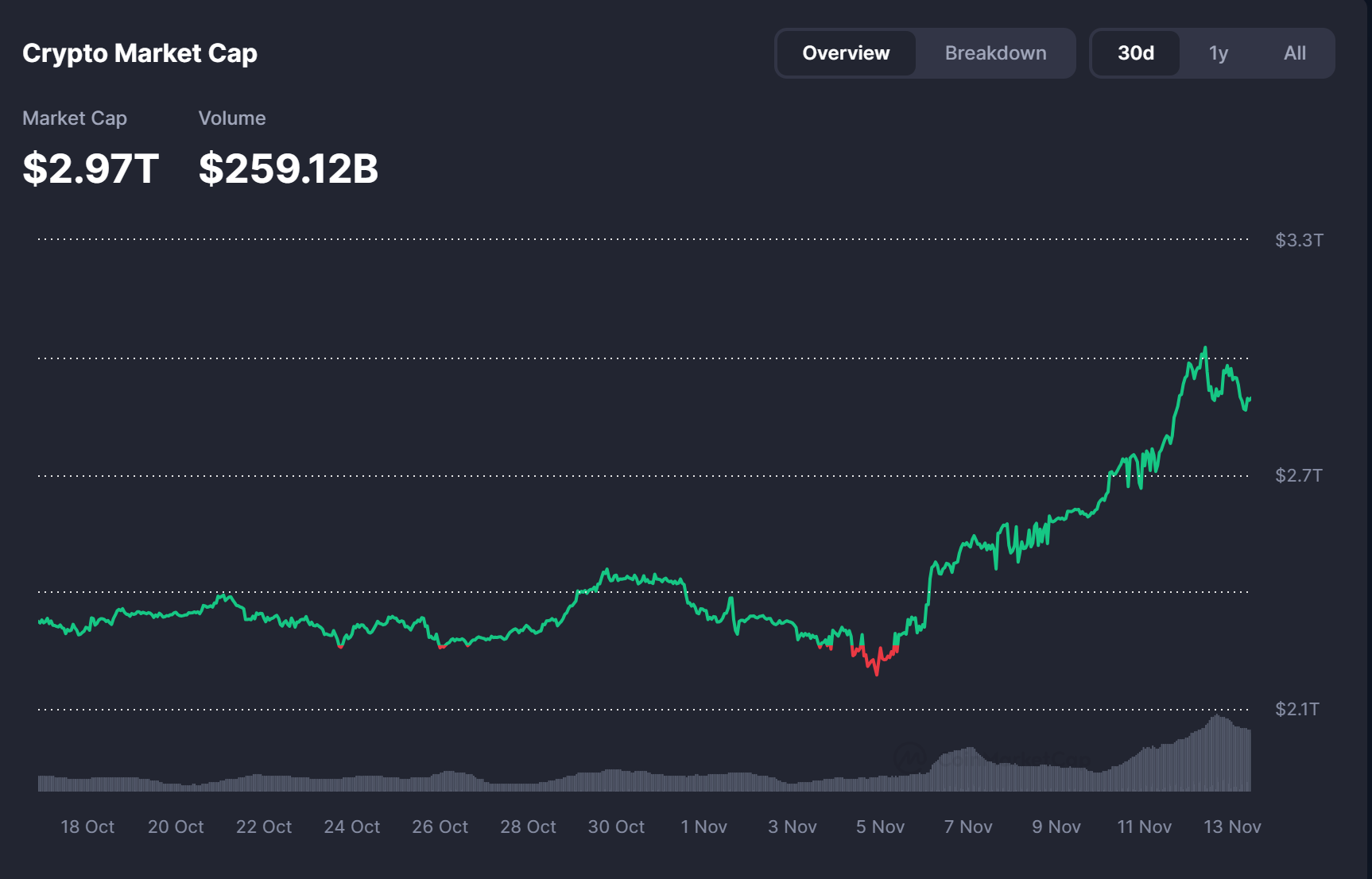1372x879 pixels.
Task: Click the 7 Nov date label
Action: (968, 827)
